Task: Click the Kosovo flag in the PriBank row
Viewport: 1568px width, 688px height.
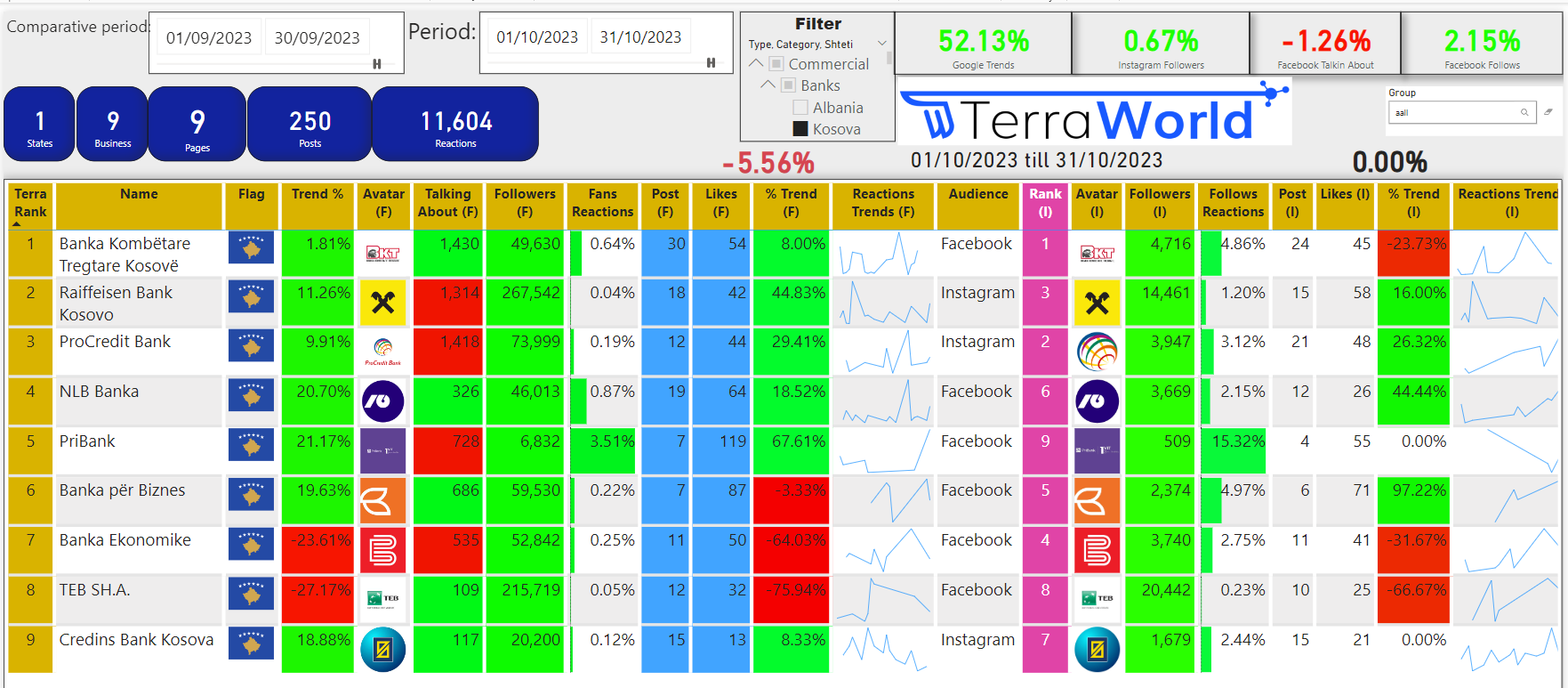Action: click(x=251, y=446)
